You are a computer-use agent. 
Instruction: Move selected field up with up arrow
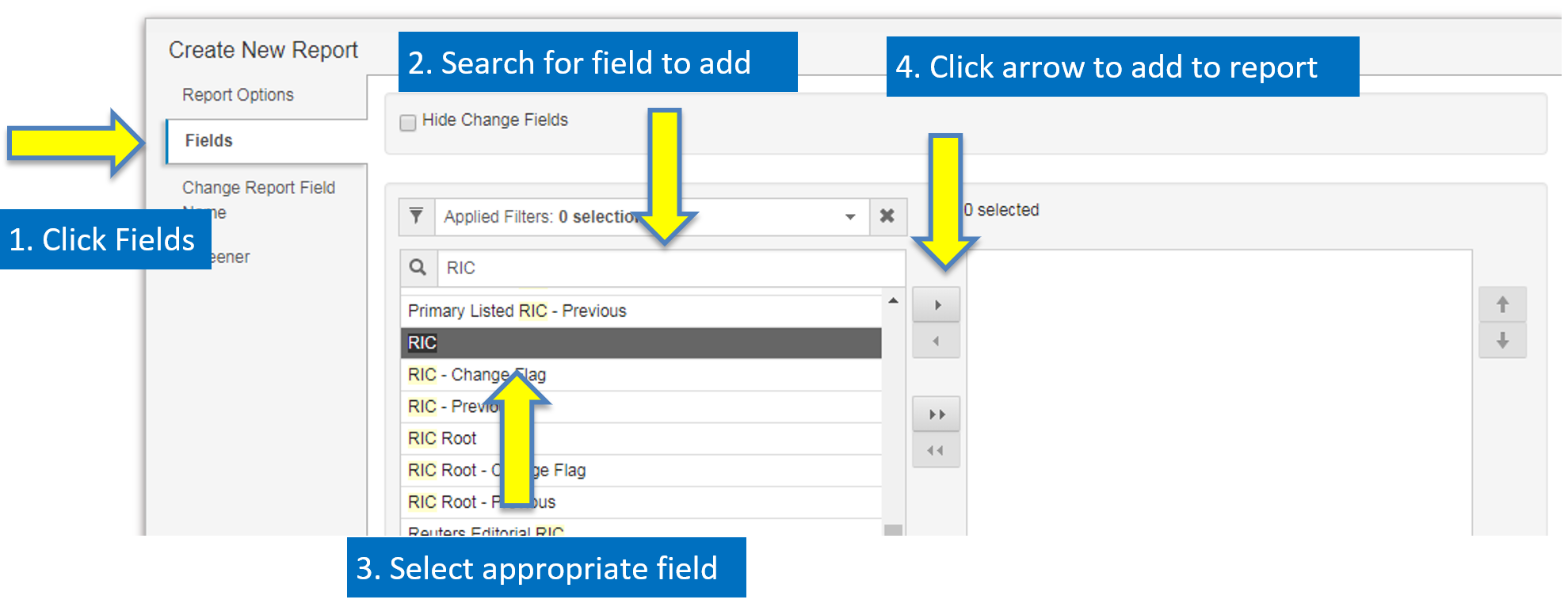(1502, 305)
